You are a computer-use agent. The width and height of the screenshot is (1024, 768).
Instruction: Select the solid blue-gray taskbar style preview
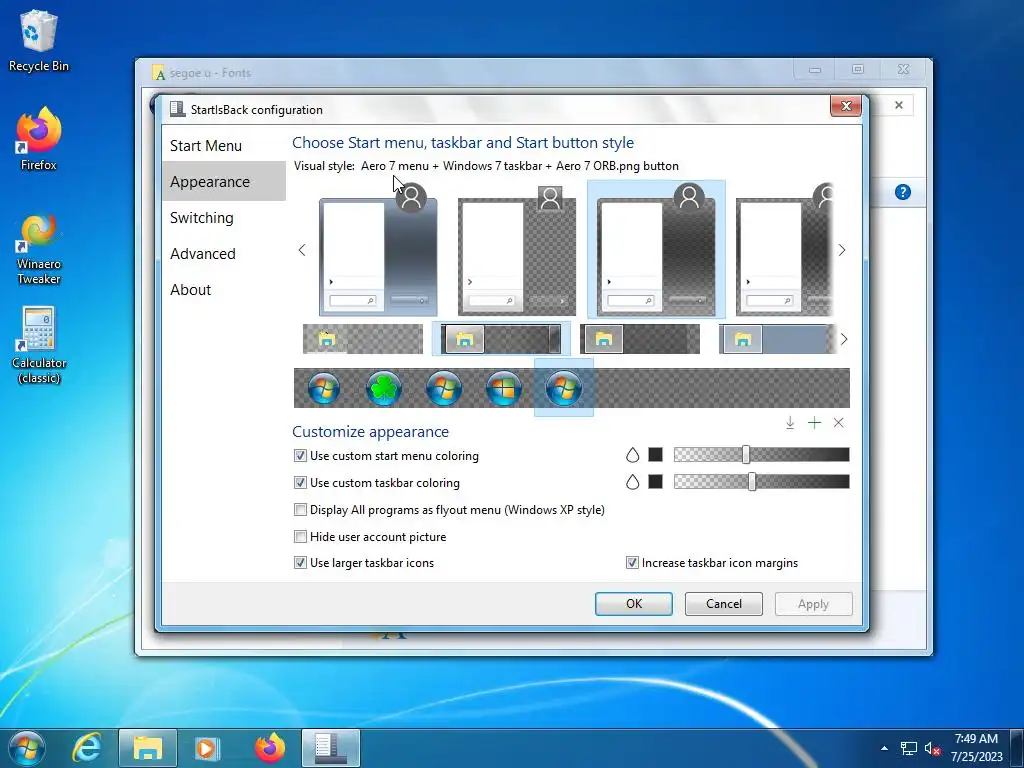(x=777, y=339)
